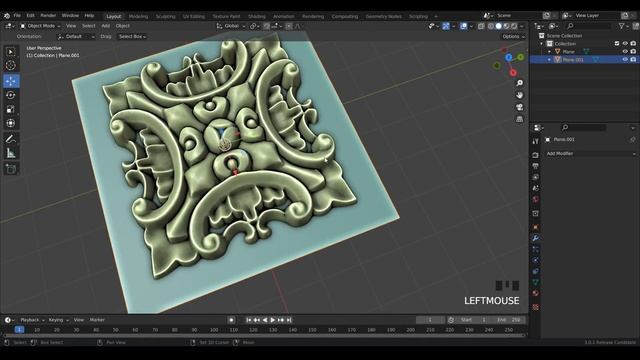Choose the Transform tool
This screenshot has width=640, height=360.
click(x=11, y=123)
